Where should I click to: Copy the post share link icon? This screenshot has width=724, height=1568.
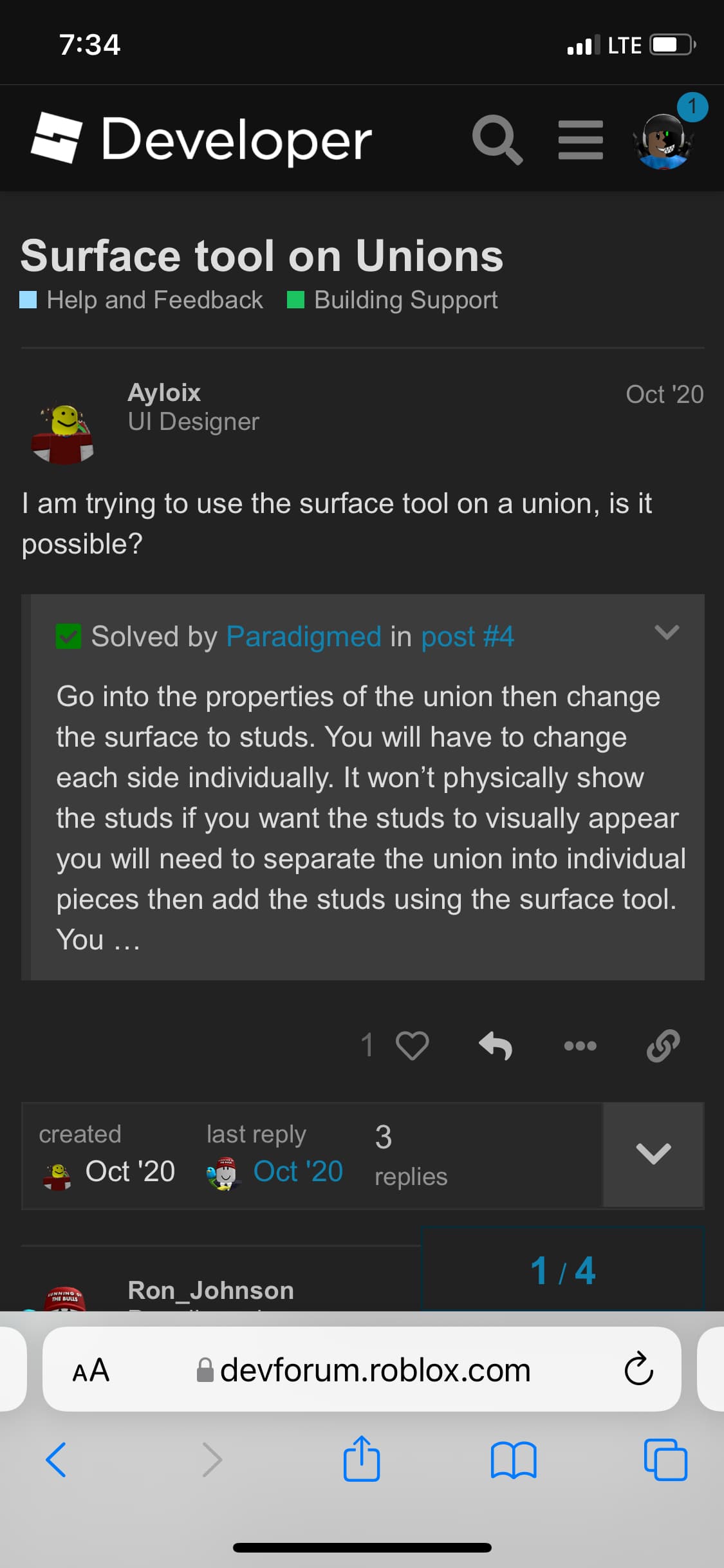[x=663, y=1045]
